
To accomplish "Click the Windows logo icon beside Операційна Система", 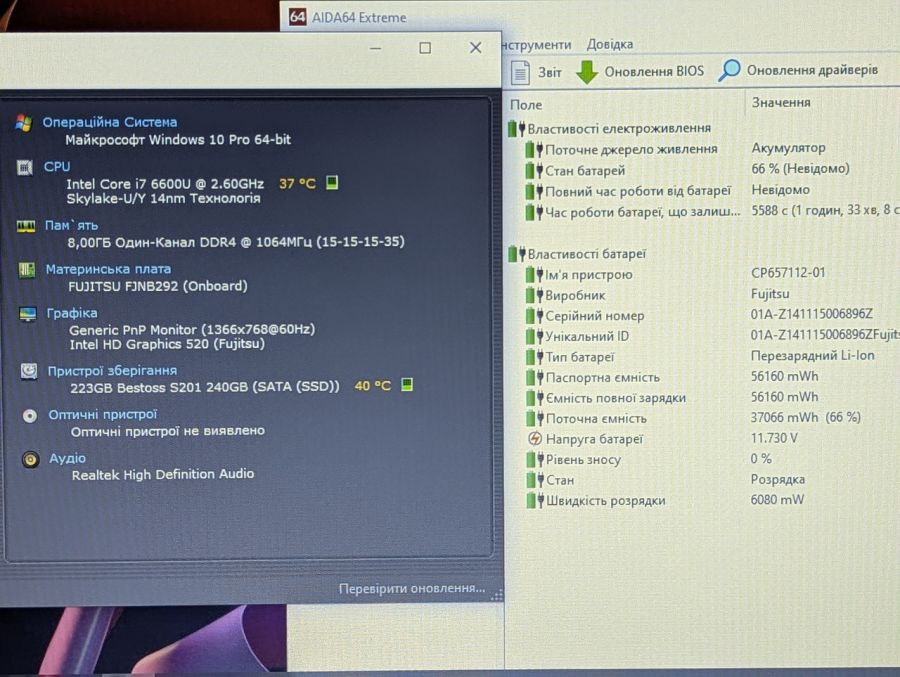I will coord(24,122).
